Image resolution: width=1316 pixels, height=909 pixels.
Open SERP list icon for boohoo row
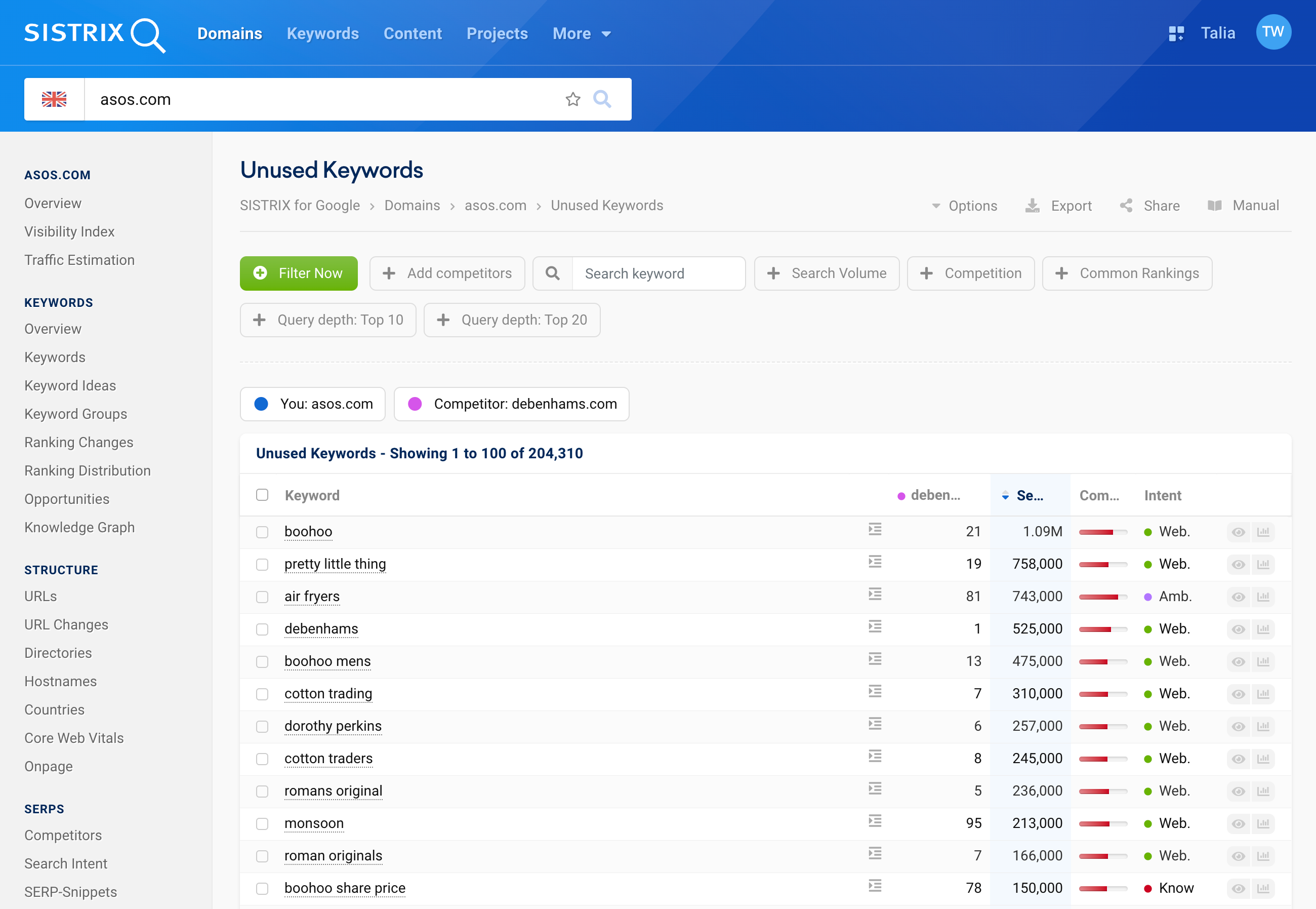tap(875, 529)
